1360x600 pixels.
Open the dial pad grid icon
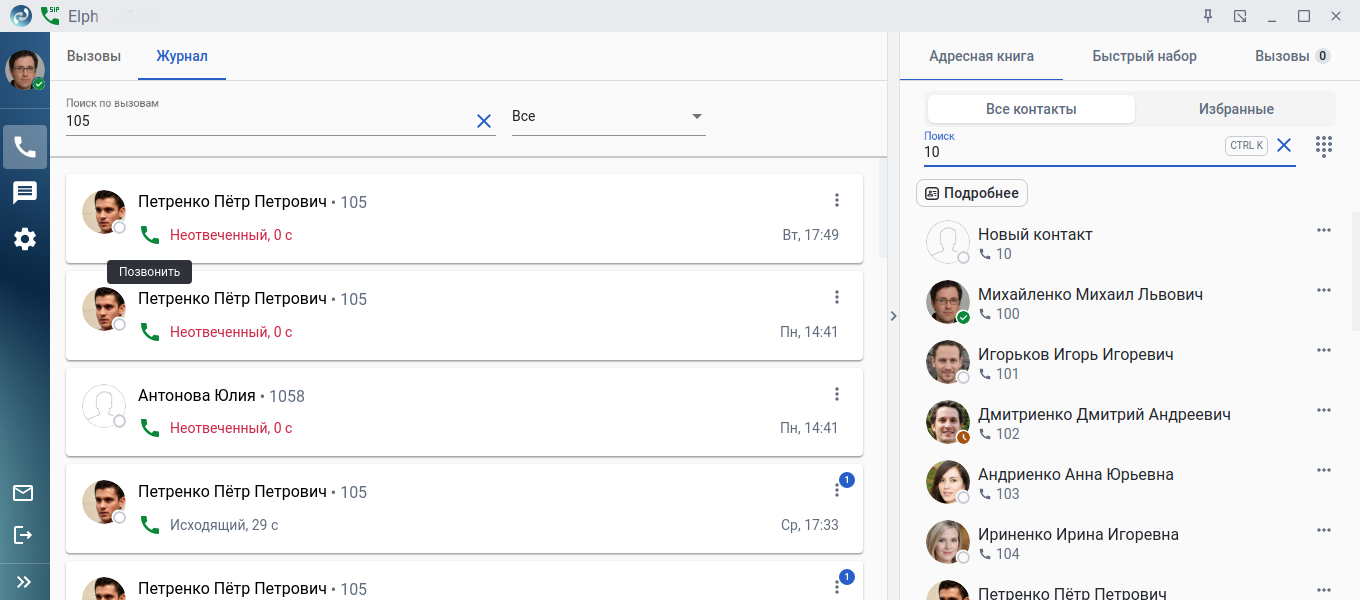[1324, 146]
